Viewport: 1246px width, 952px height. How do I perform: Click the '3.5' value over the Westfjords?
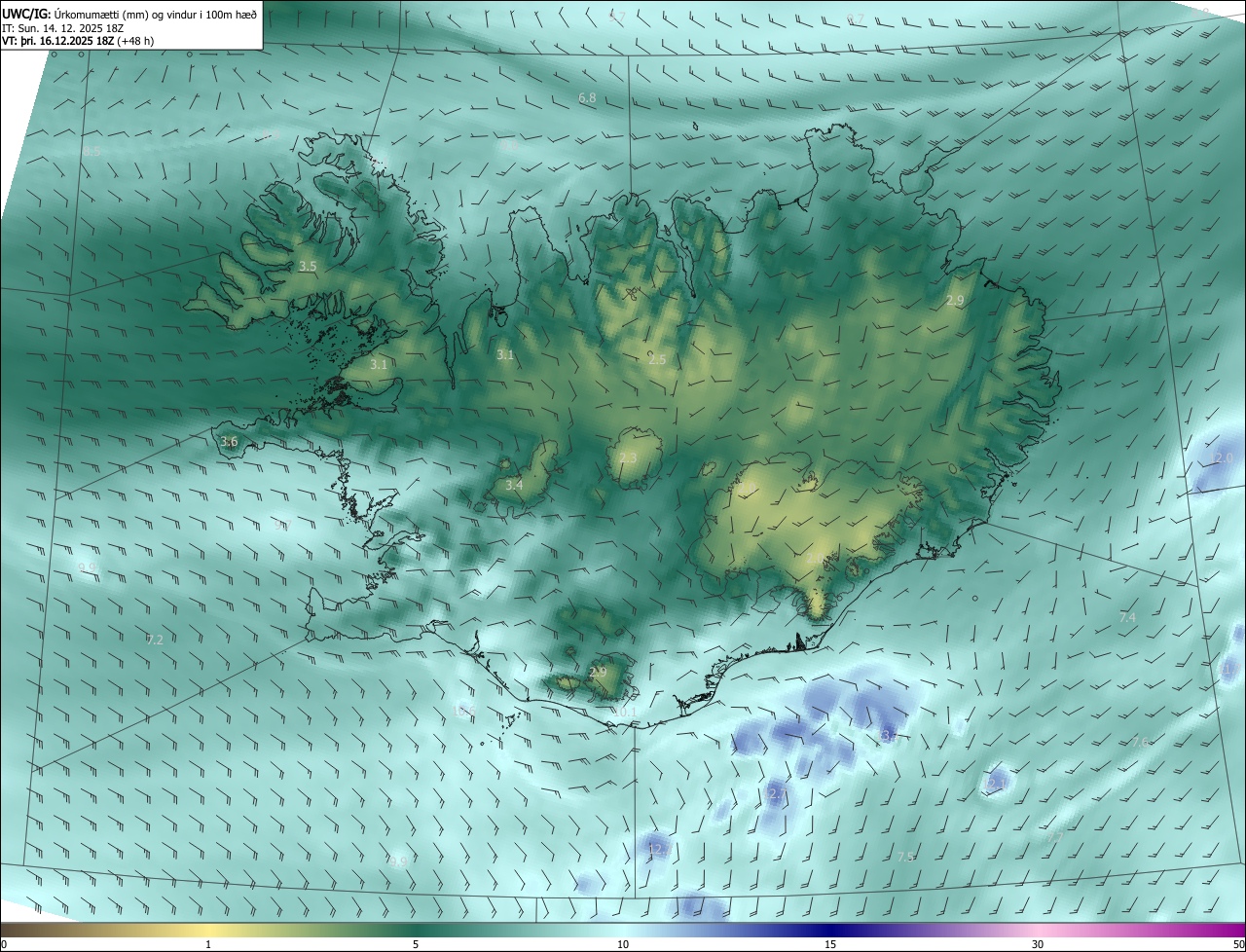pos(308,266)
